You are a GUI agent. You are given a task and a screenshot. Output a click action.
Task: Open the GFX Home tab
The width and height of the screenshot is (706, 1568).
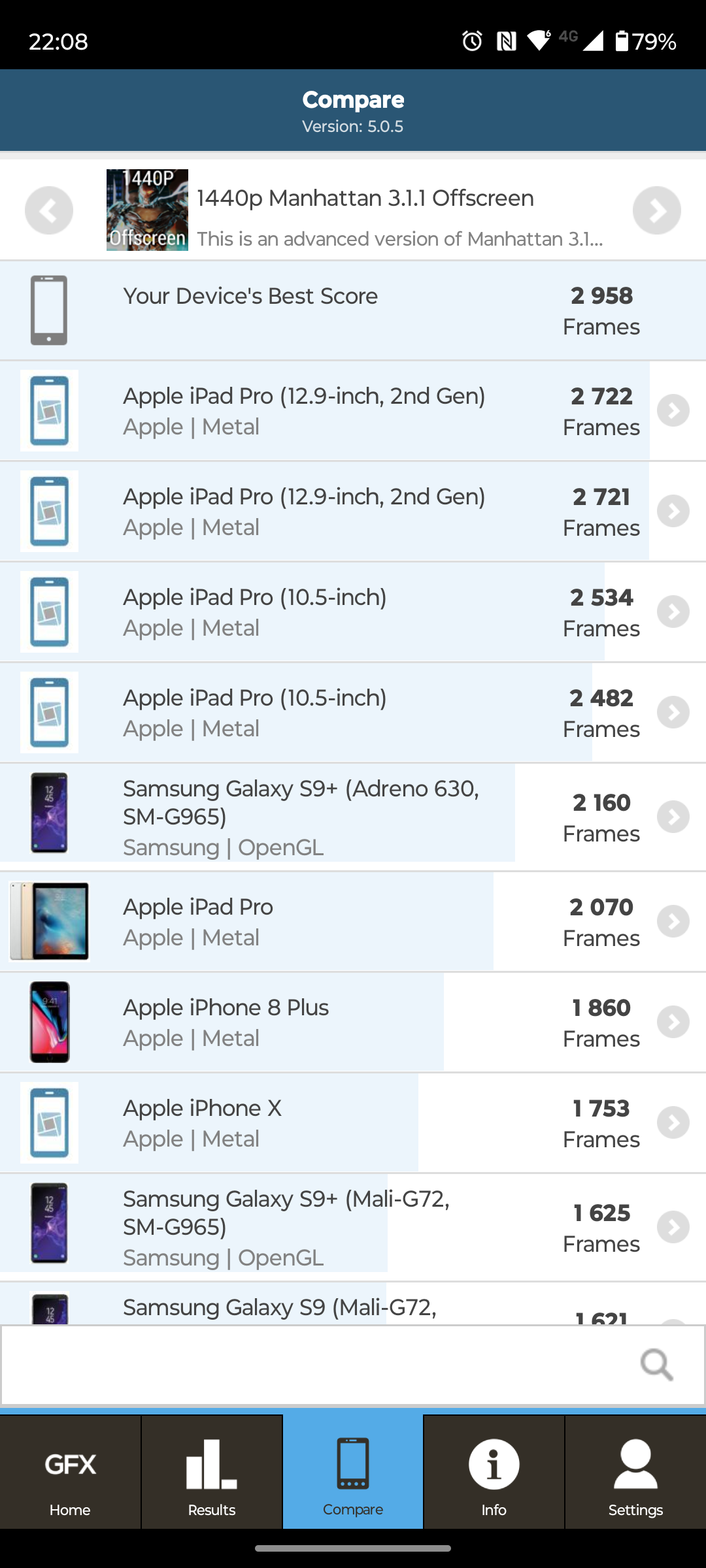[70, 1473]
